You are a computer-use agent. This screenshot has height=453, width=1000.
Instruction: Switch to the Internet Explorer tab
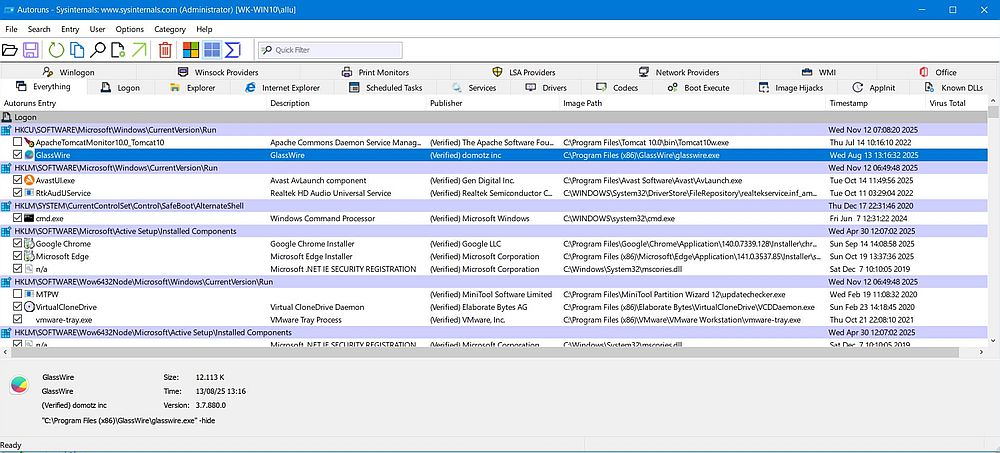(x=283, y=88)
